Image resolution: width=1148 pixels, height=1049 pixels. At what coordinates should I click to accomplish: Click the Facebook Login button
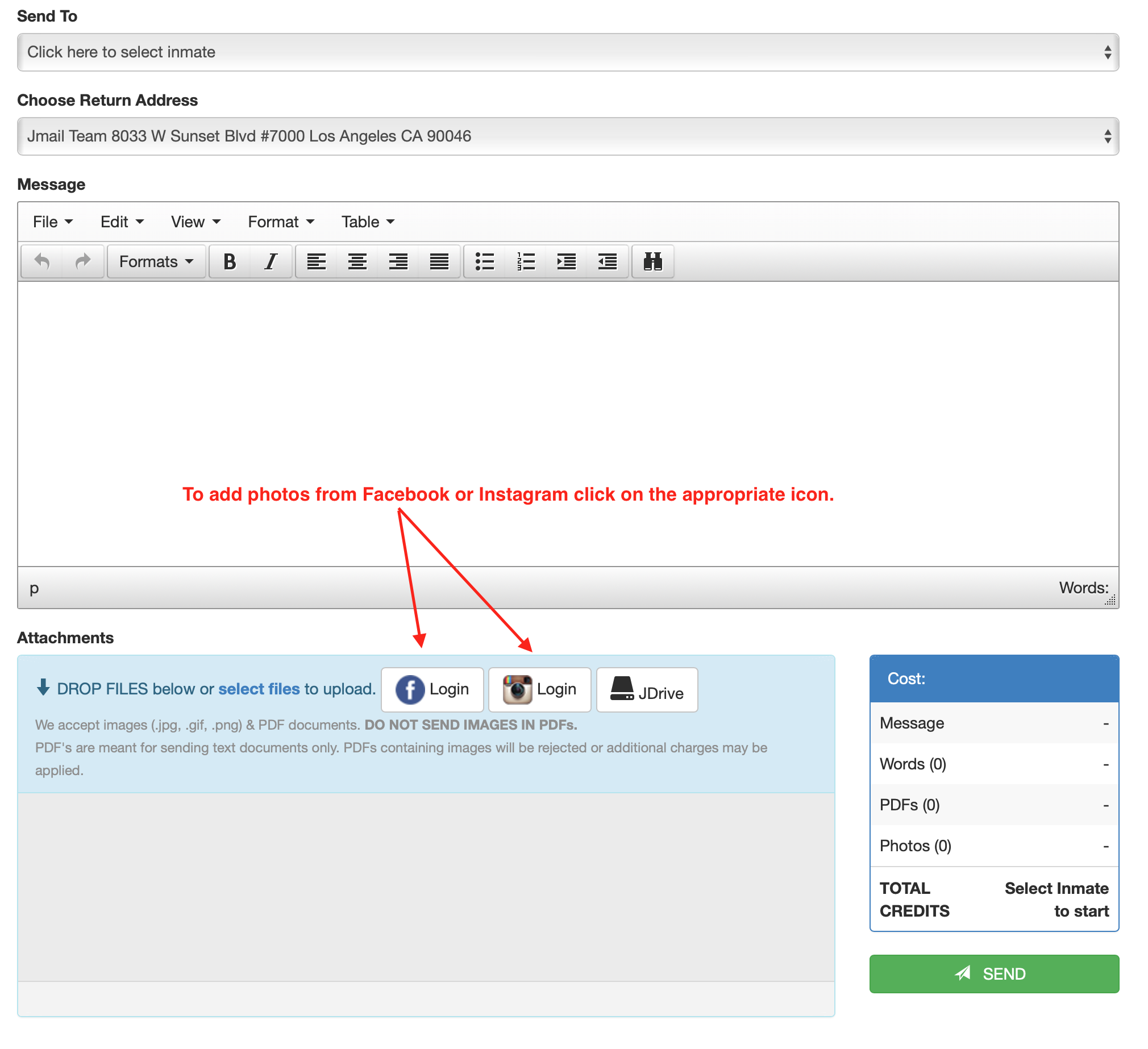coord(433,690)
